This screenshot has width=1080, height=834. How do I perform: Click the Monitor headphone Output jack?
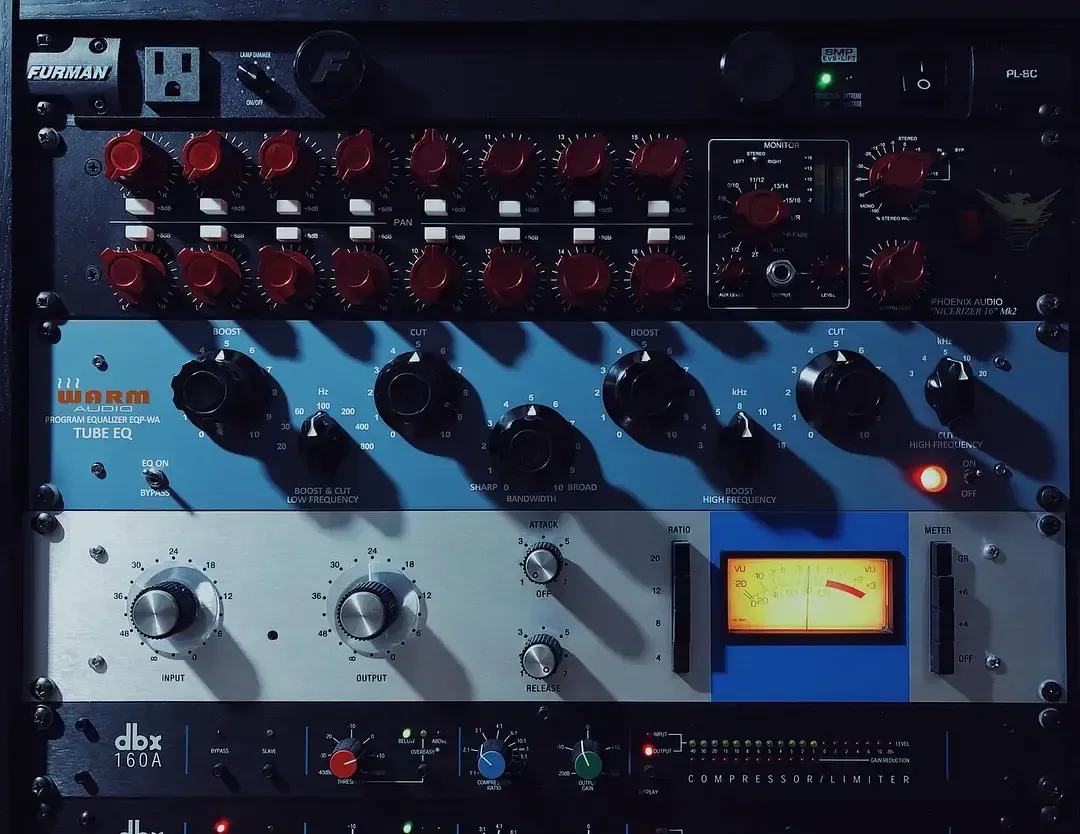[x=780, y=272]
